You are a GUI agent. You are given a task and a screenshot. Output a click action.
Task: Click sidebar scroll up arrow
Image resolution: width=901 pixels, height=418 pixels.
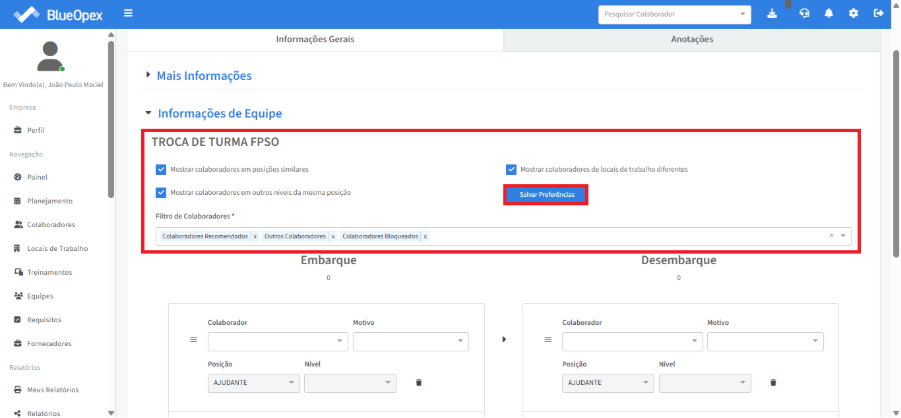coord(111,34)
